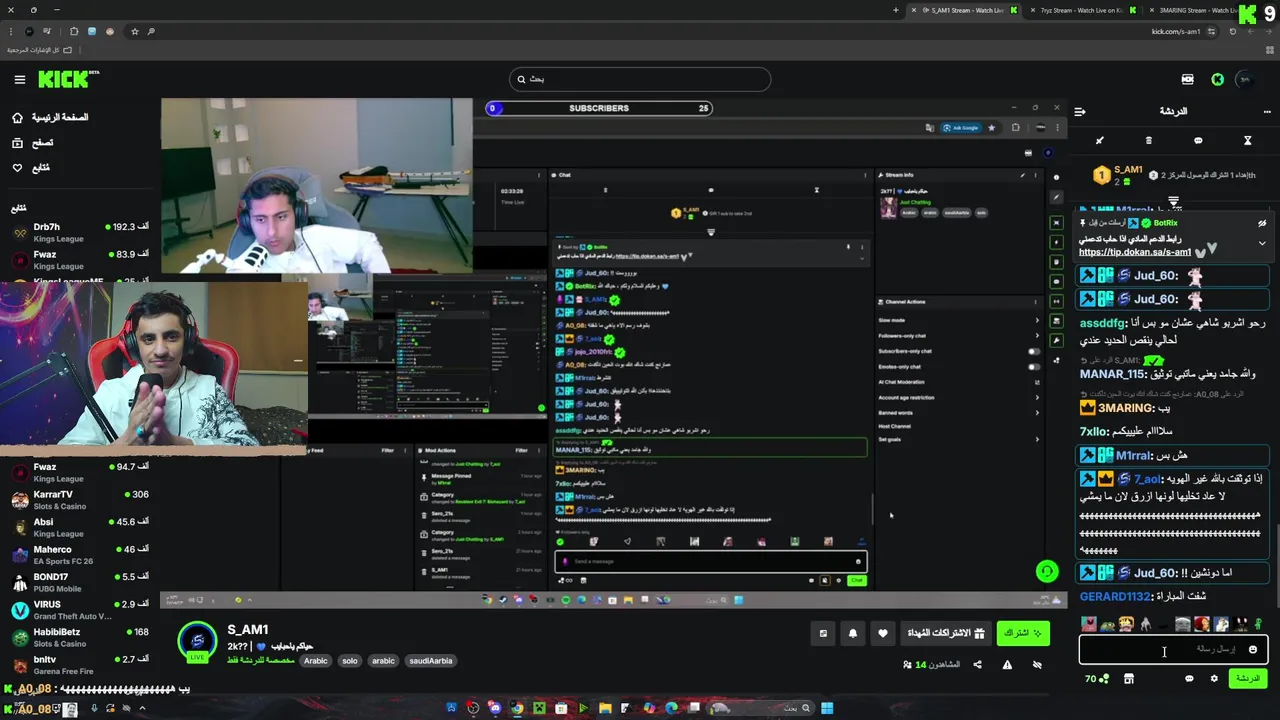Click the Kick search field بحث

pyautogui.click(x=639, y=79)
